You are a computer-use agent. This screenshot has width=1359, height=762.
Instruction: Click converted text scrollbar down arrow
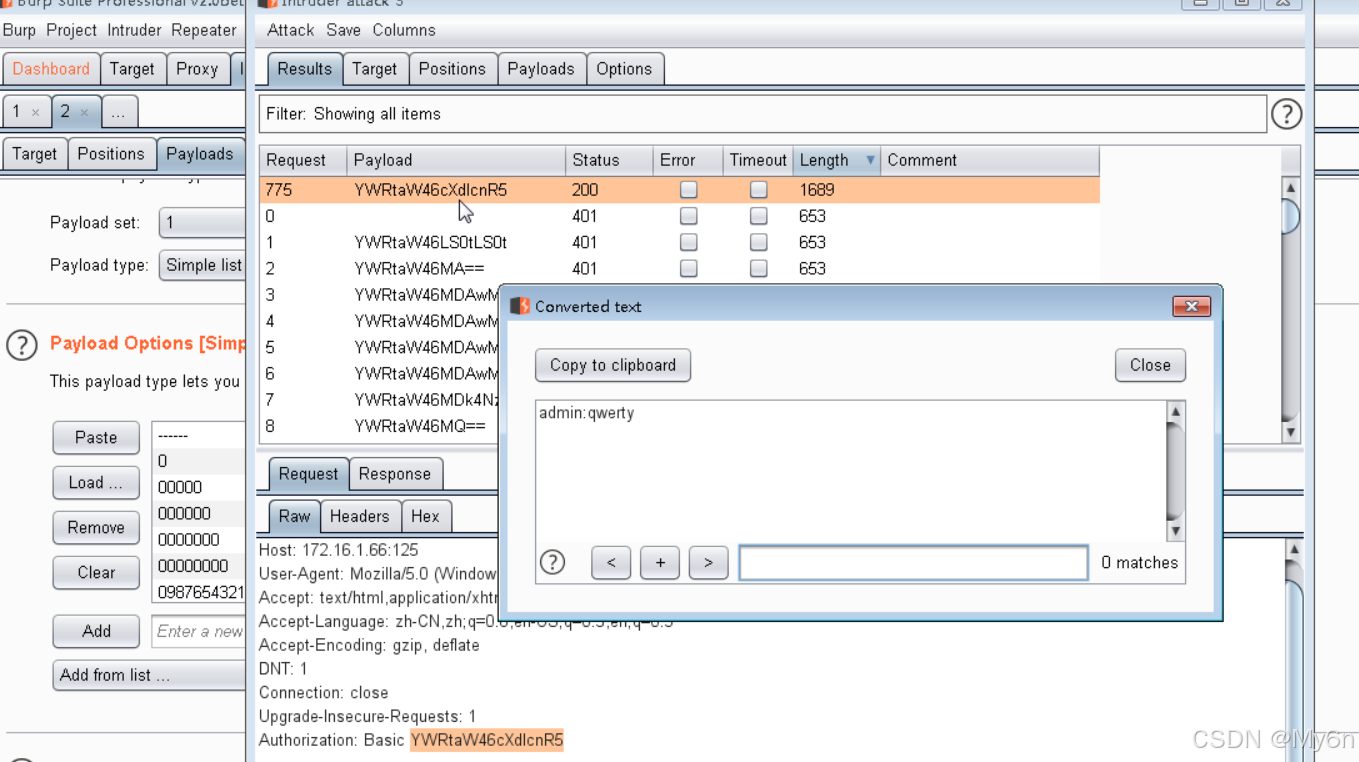[1175, 531]
